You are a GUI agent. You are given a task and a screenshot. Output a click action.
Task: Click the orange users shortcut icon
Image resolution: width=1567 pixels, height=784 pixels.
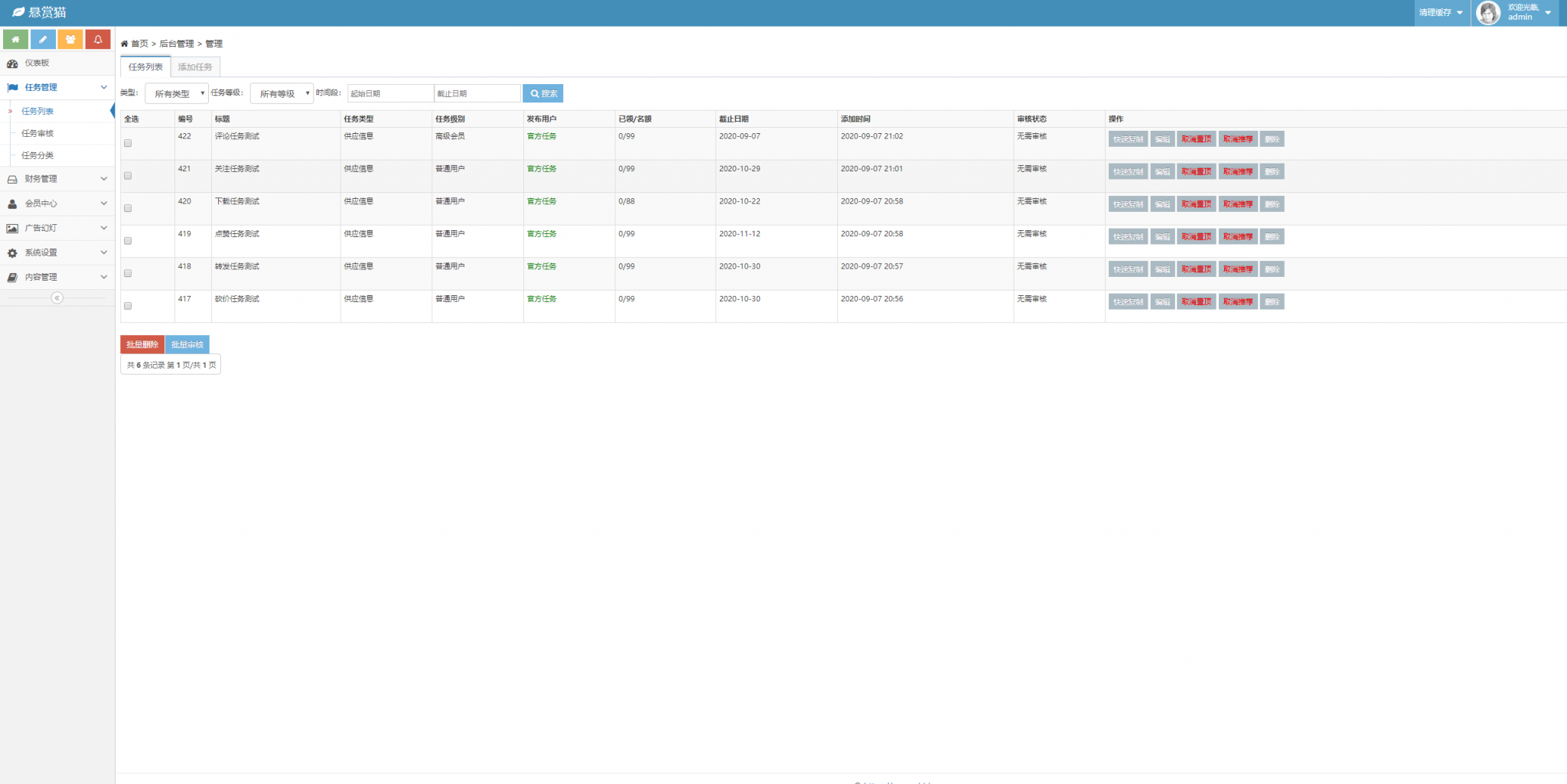70,39
